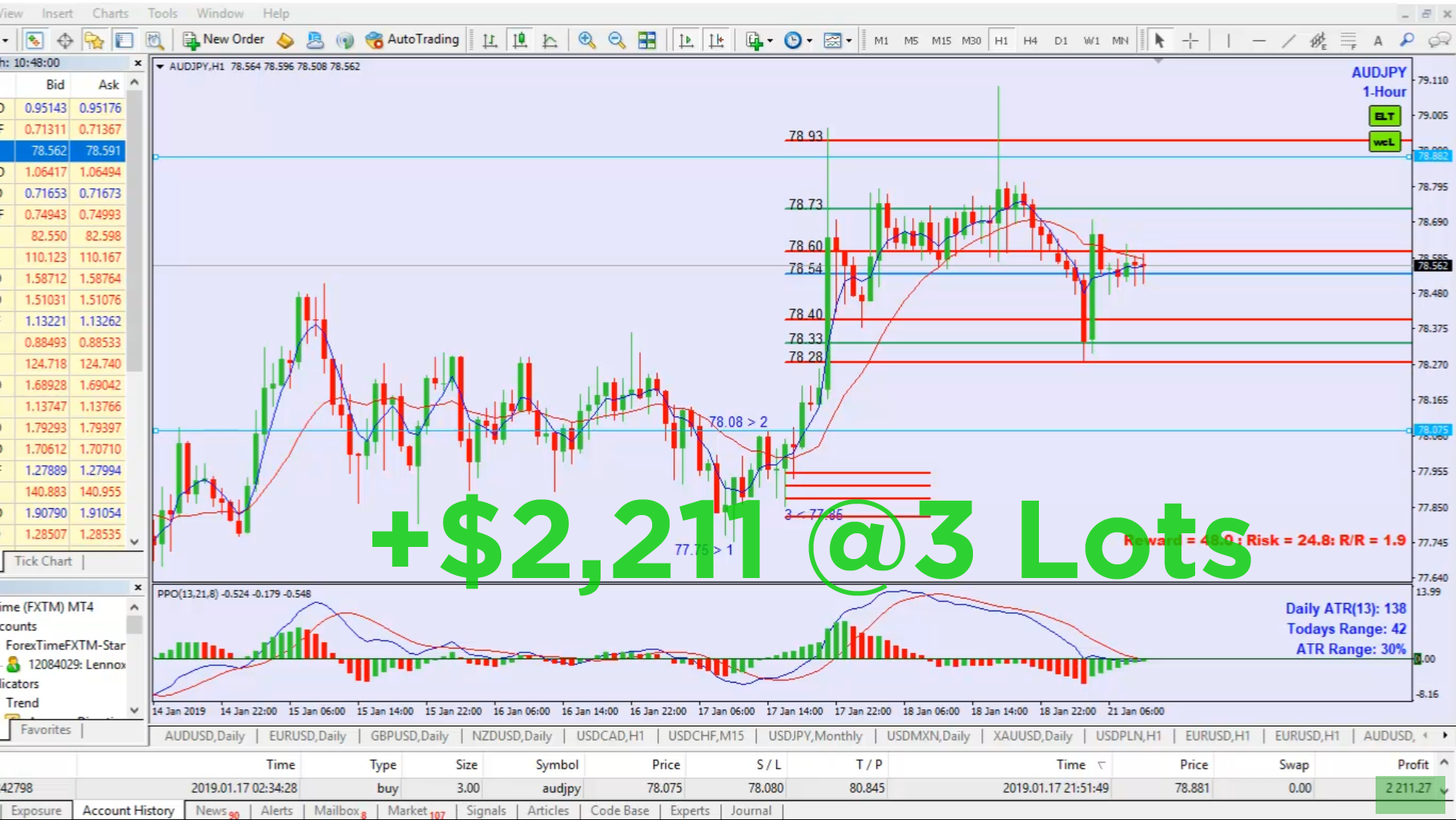Click the search magnifier icon
Viewport: 1456px width, 820px height.
pyautogui.click(x=1407, y=40)
